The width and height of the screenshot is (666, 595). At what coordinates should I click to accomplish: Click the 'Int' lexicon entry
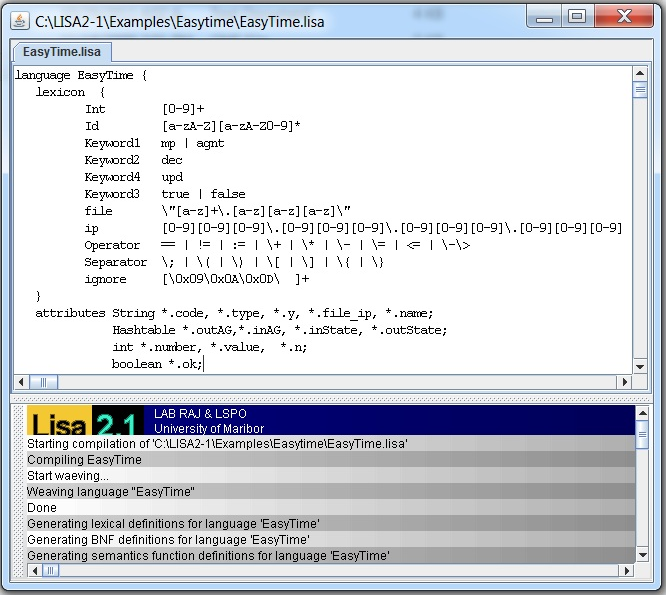pyautogui.click(x=95, y=109)
